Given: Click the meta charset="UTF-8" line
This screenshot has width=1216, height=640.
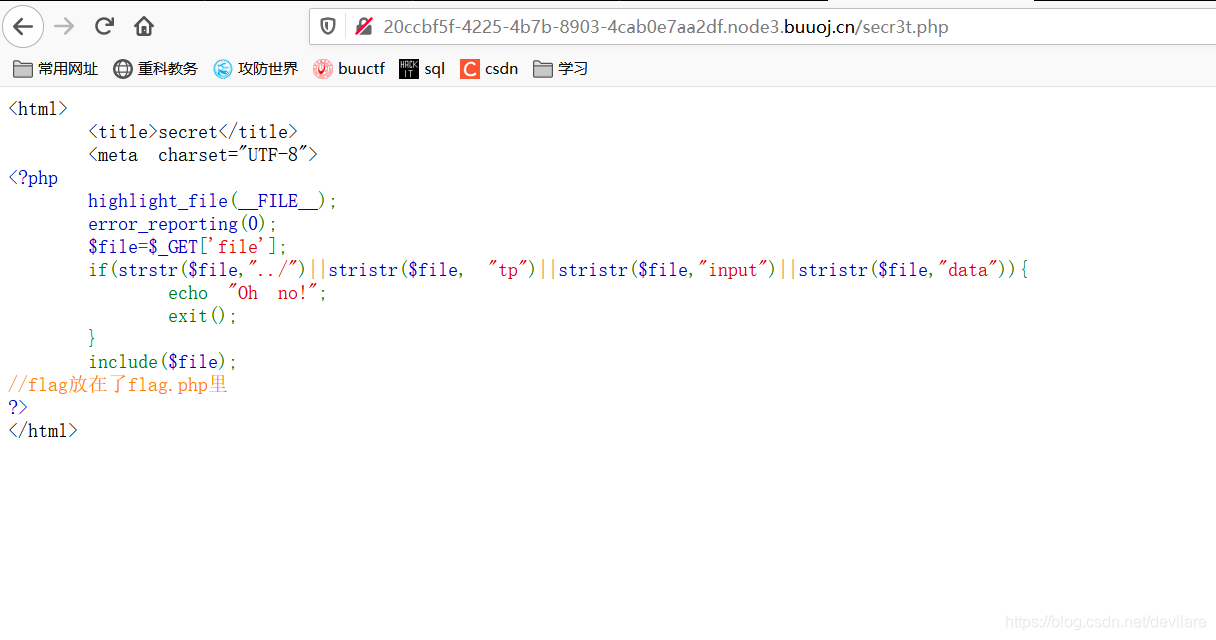Looking at the screenshot, I should [203, 155].
